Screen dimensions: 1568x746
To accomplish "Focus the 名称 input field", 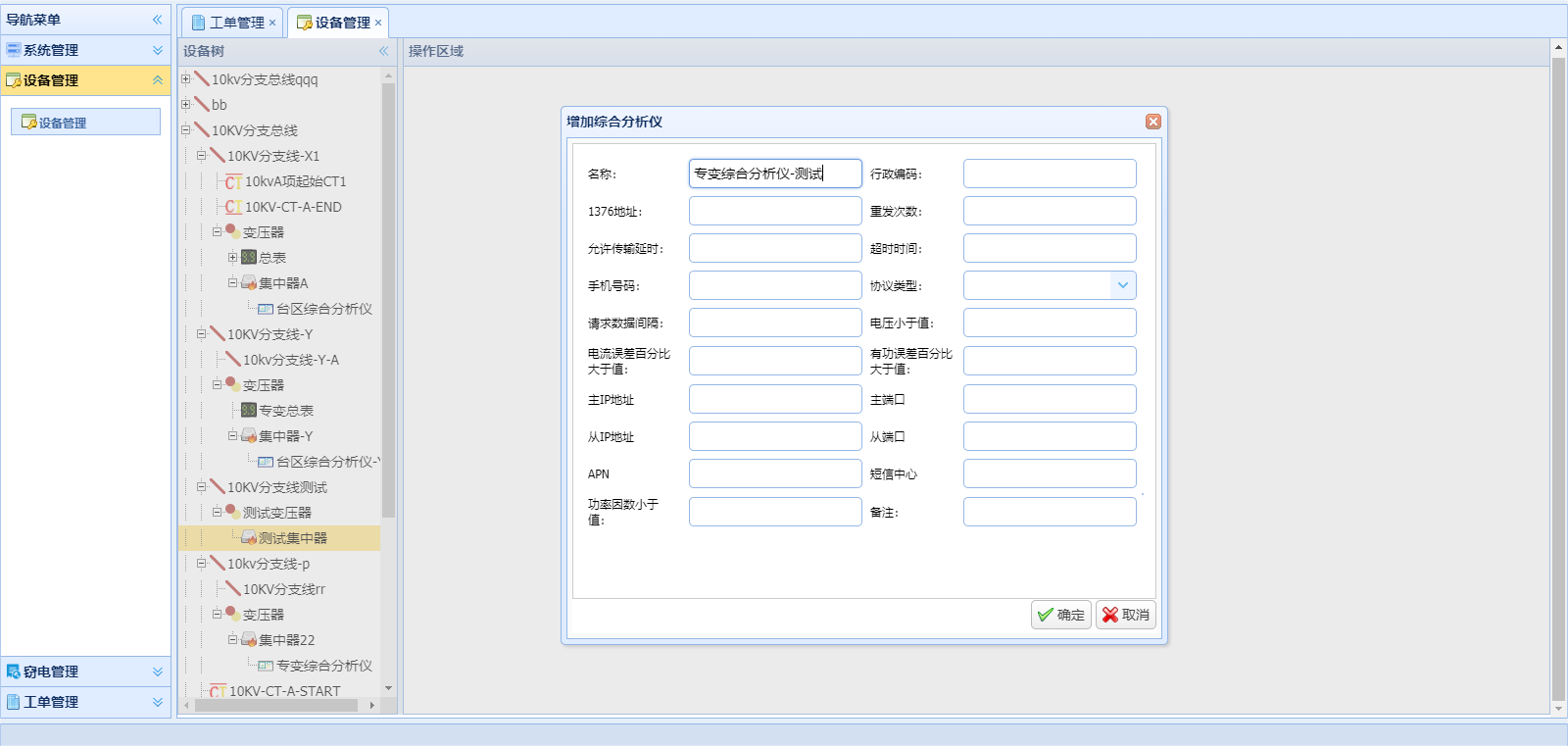I will [x=775, y=174].
